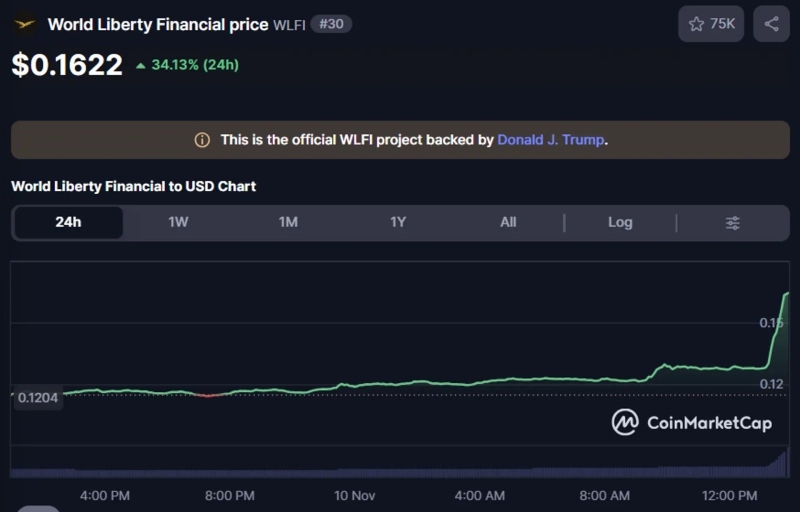Switch to the 1W chart range
This screenshot has height=512, width=800.
tap(178, 222)
